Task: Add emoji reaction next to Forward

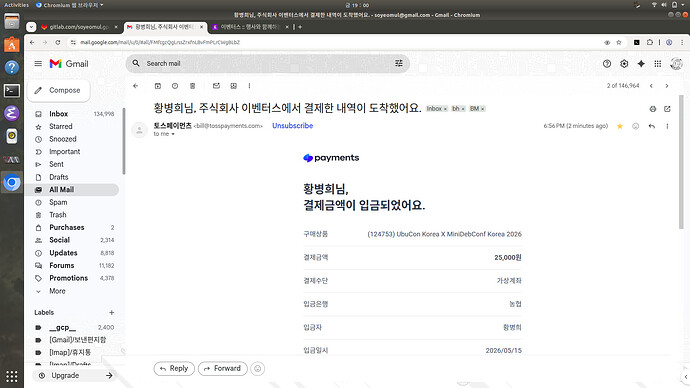Action: tap(257, 369)
